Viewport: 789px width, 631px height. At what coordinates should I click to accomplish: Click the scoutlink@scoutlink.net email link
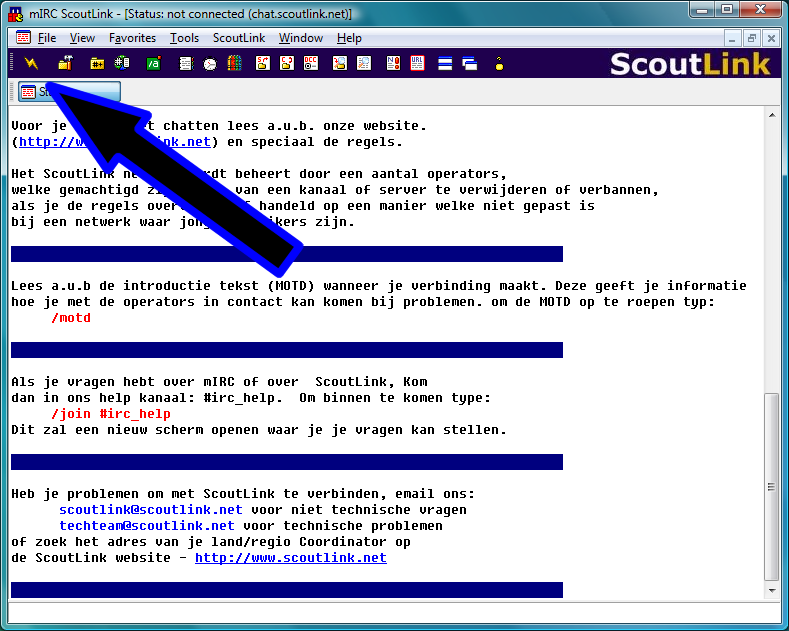pos(151,510)
